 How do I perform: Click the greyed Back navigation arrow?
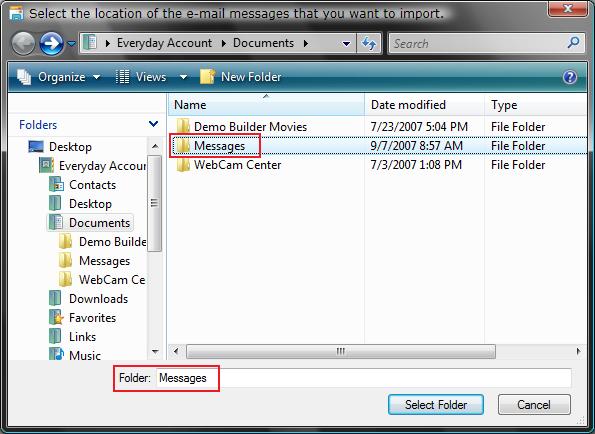coord(23,43)
